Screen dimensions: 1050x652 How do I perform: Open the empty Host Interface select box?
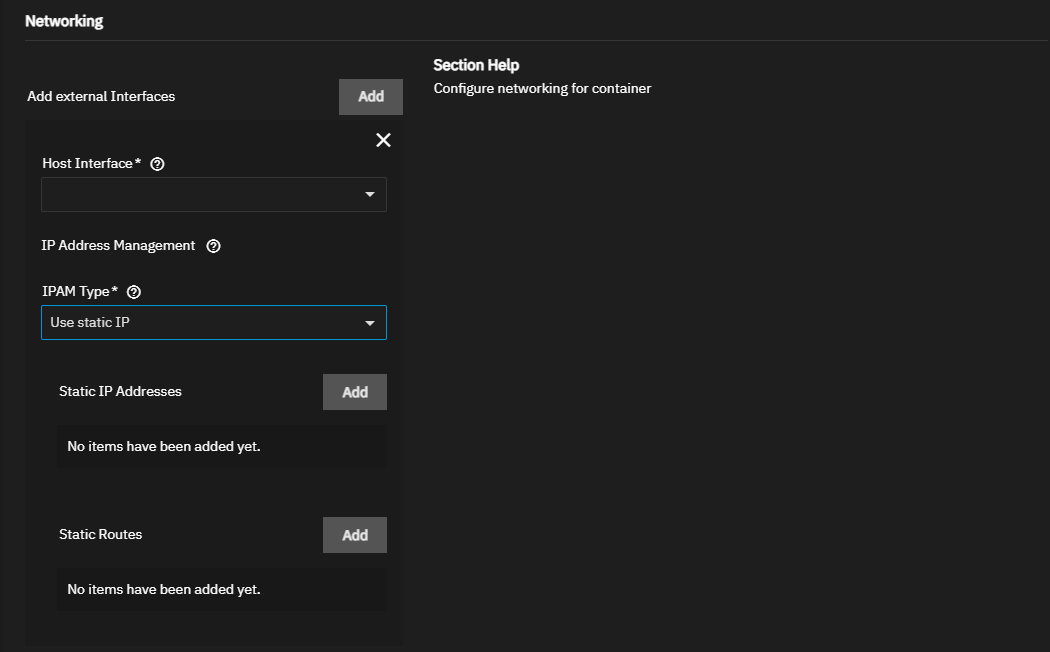pos(200,195)
